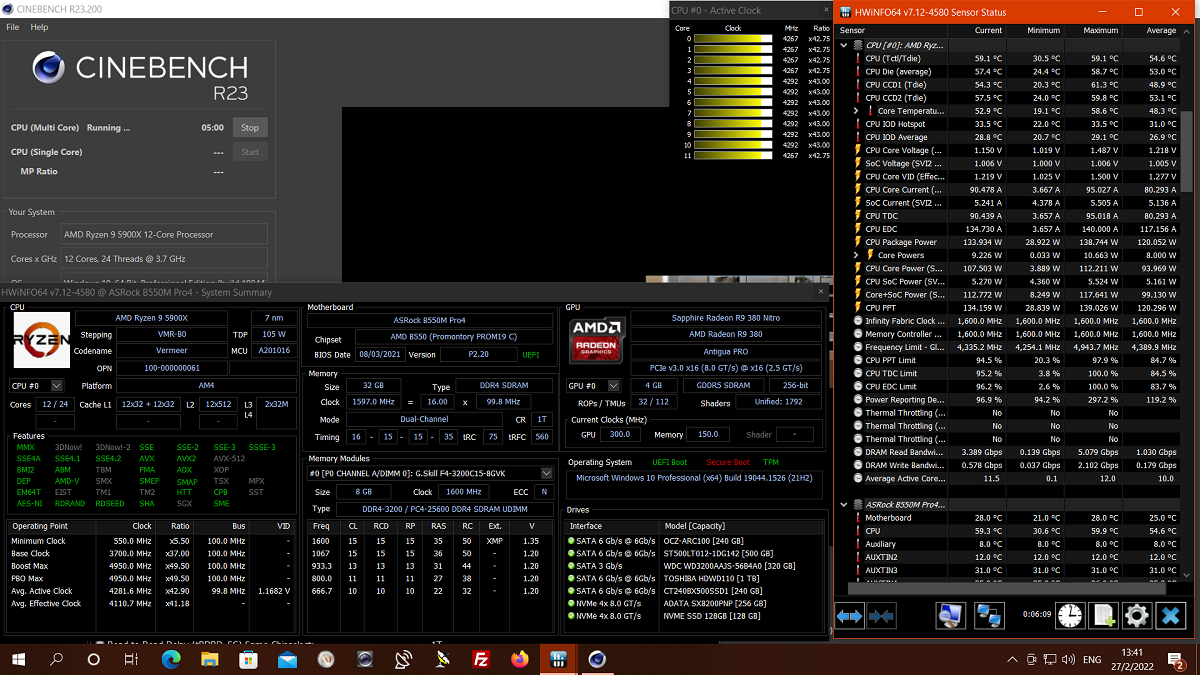Select the CPU PPT Limit sensor row
Screen dimensions: 1200x675
point(1008,360)
